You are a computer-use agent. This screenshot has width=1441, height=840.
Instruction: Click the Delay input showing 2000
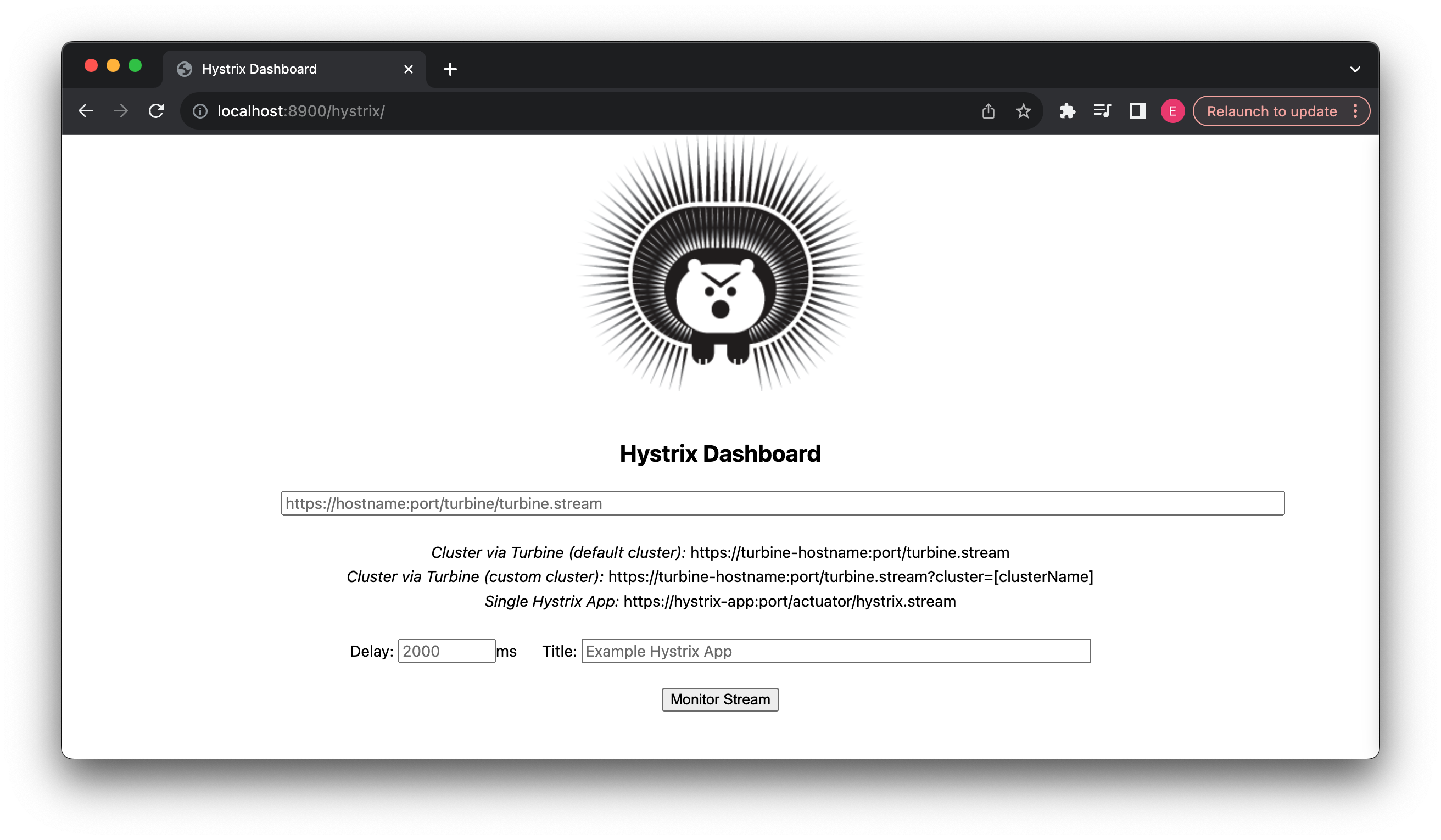click(446, 651)
